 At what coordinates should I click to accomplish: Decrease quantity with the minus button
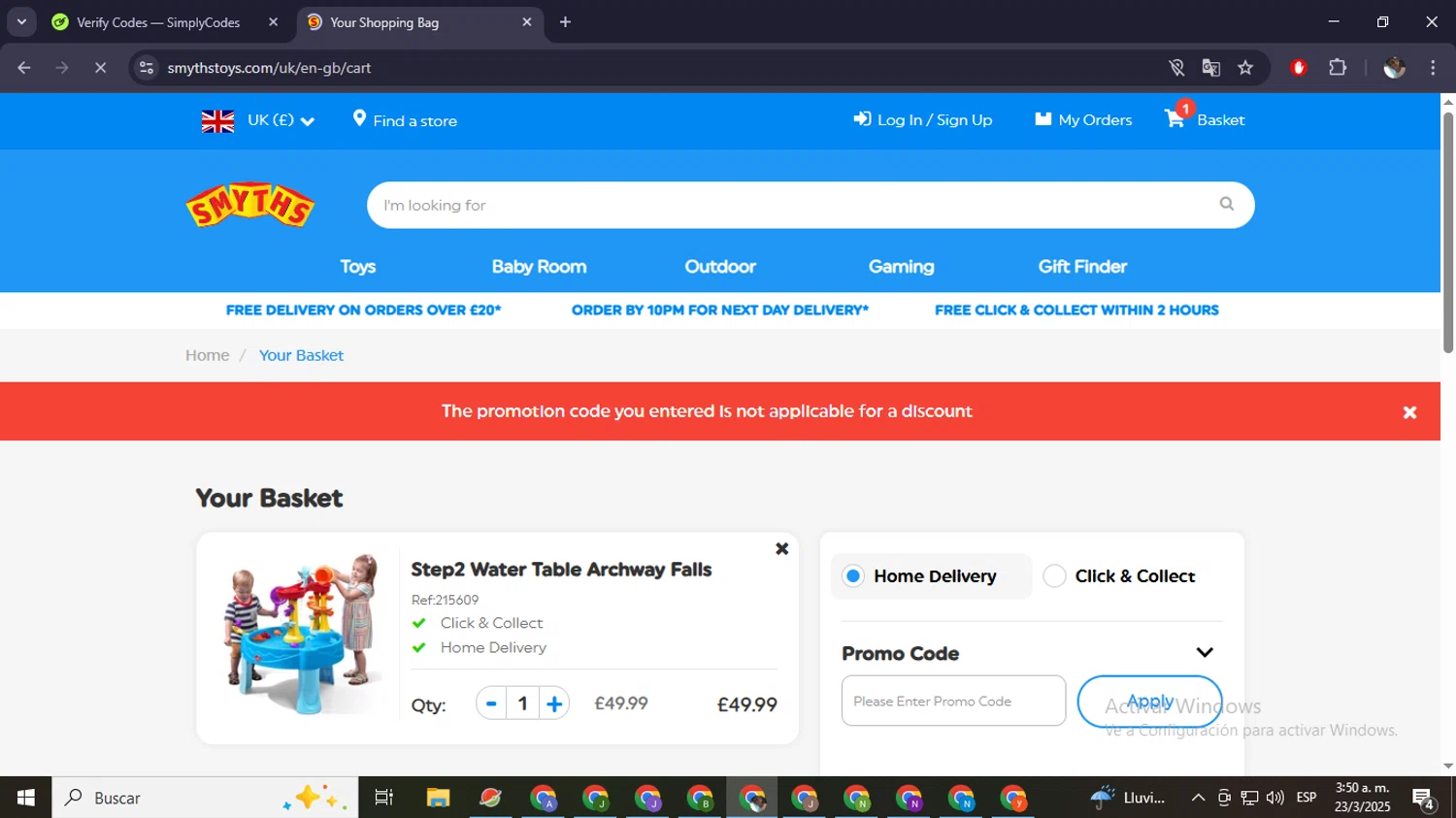coord(491,703)
